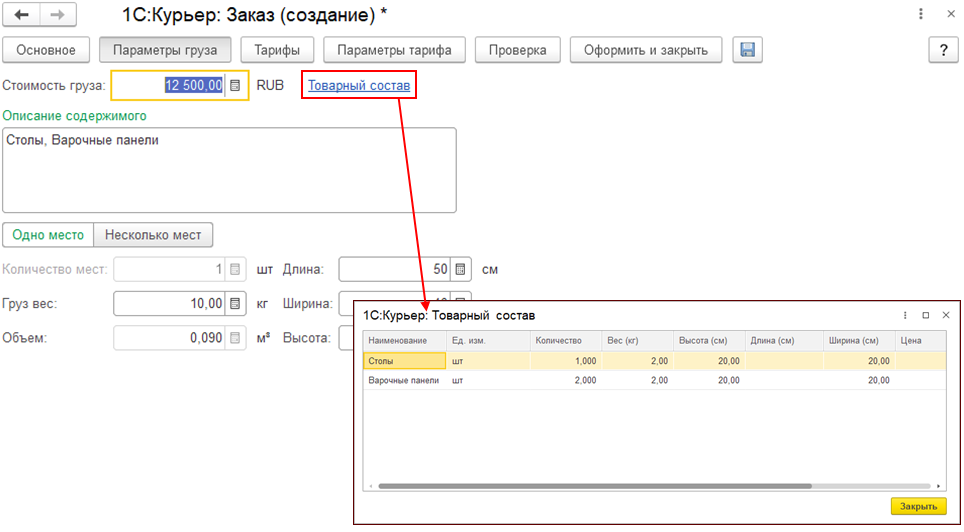Open the Товарный состав link
Screen dimensions: 964x532
pyautogui.click(x=359, y=85)
